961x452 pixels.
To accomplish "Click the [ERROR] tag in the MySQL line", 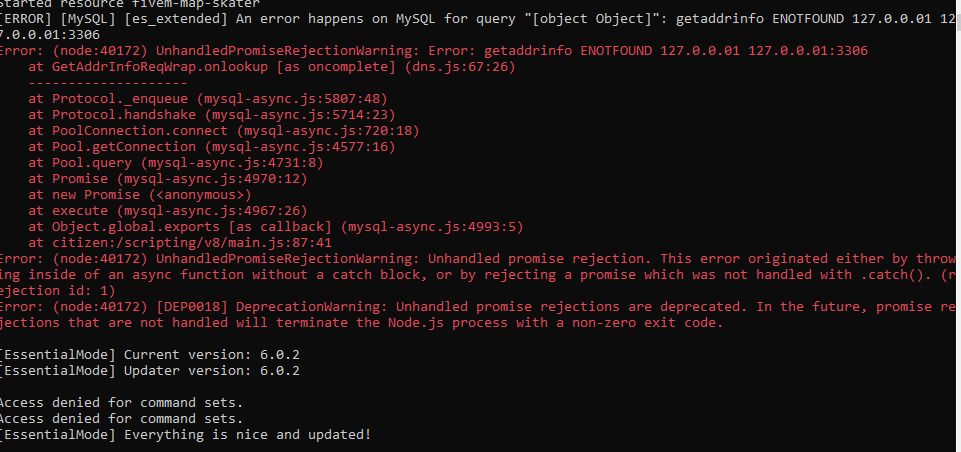I will (27, 18).
